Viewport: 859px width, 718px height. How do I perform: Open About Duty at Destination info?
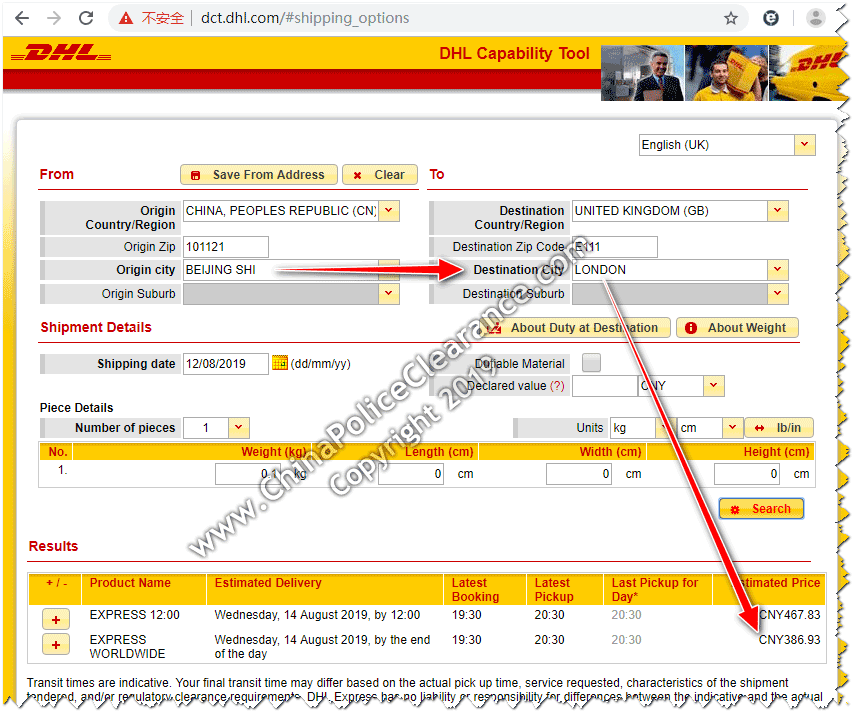point(576,328)
